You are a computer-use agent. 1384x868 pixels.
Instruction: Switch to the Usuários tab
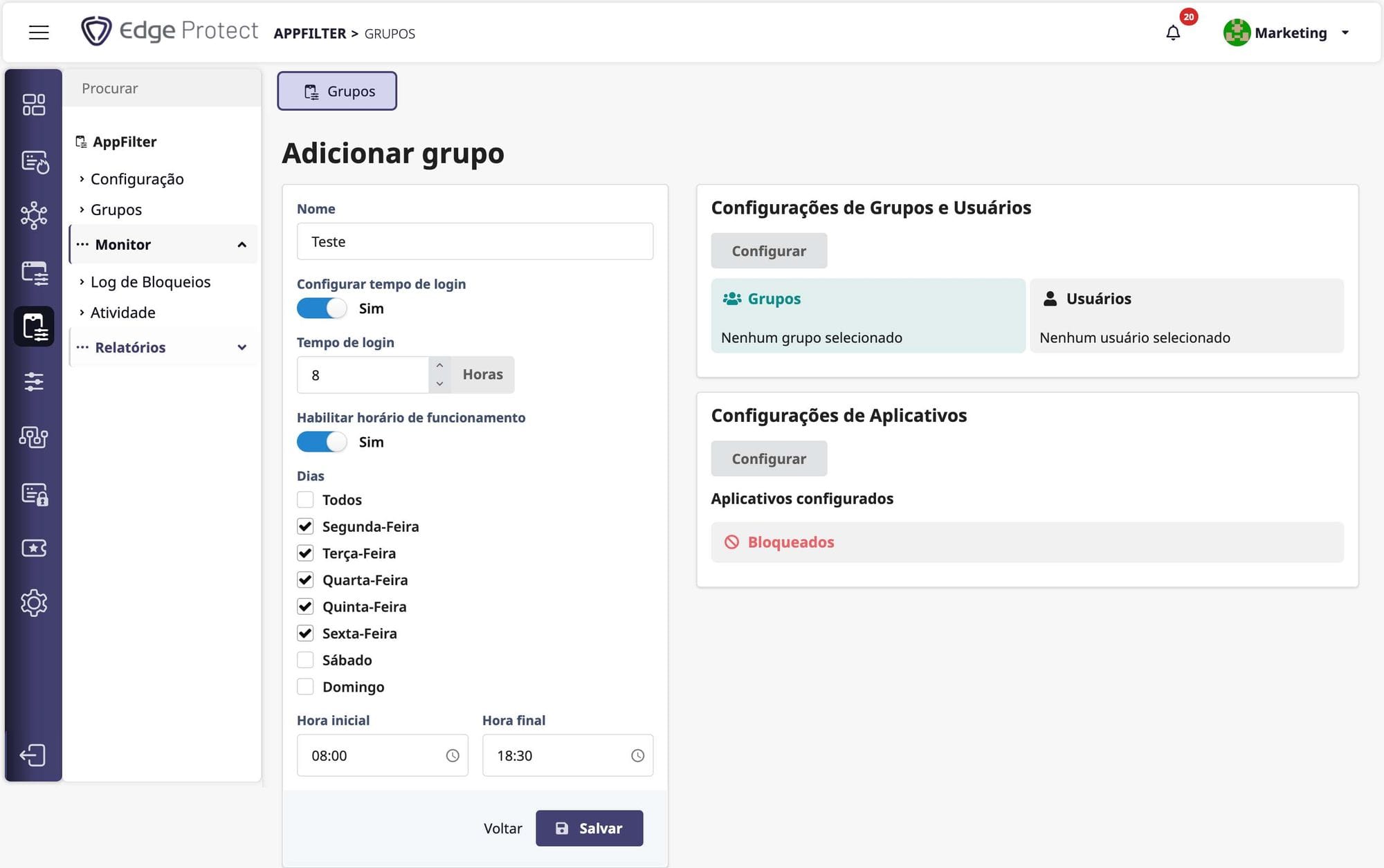click(x=1098, y=299)
